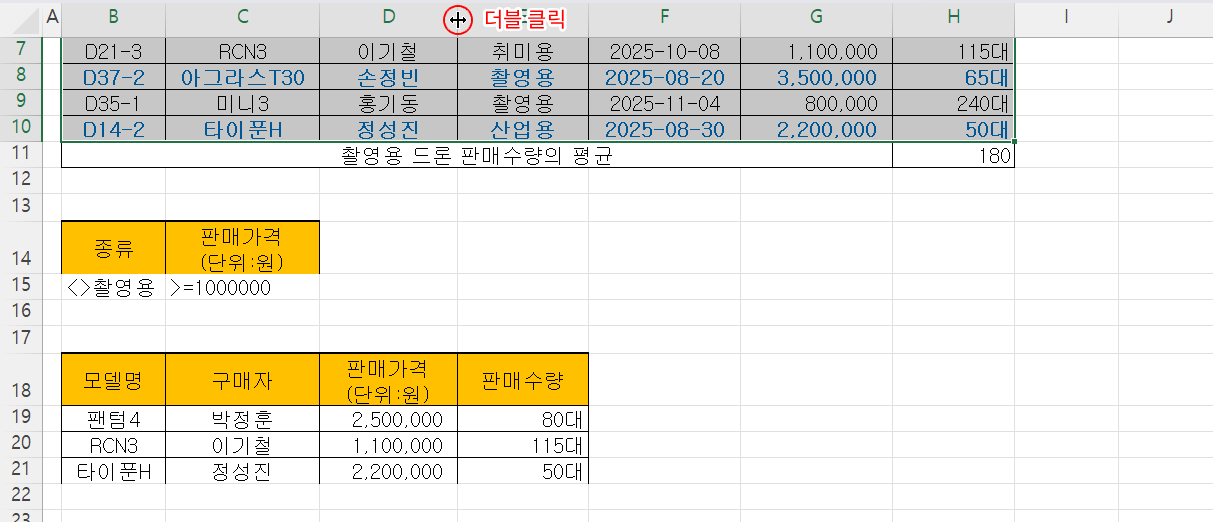This screenshot has height=522, width=1213.
Task: Click price cell 800,000
Action: (816, 103)
